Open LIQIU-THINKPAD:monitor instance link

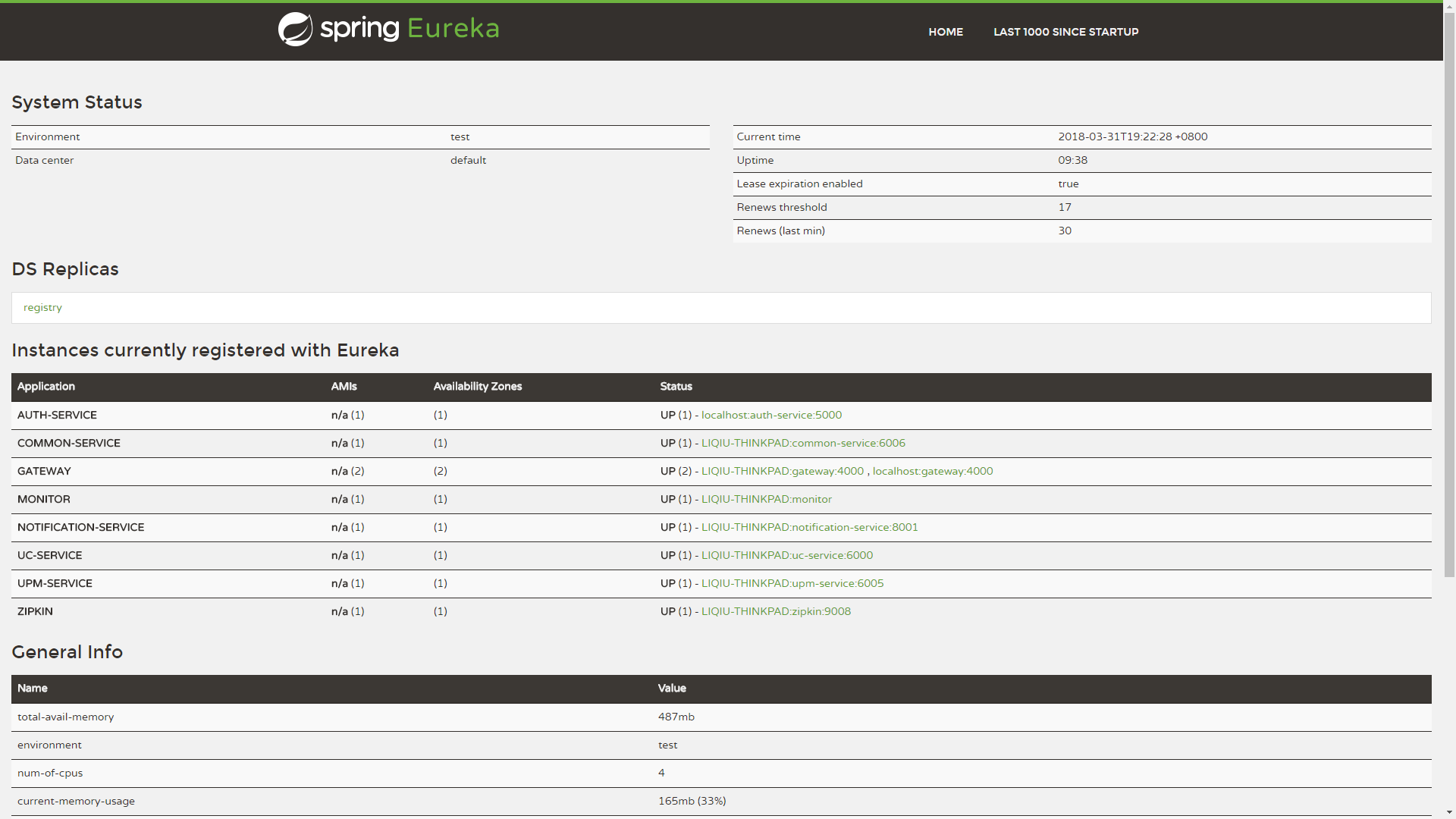[x=766, y=500]
